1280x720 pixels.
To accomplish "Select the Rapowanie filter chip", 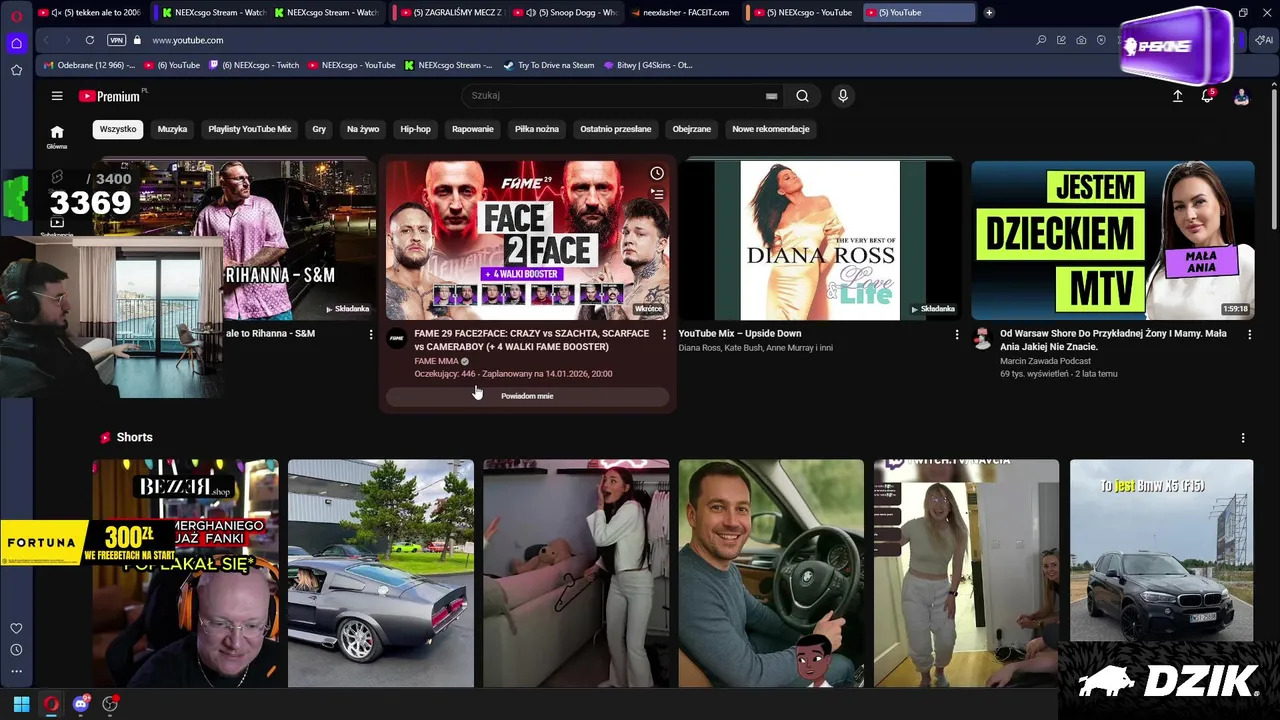I will coord(472,129).
